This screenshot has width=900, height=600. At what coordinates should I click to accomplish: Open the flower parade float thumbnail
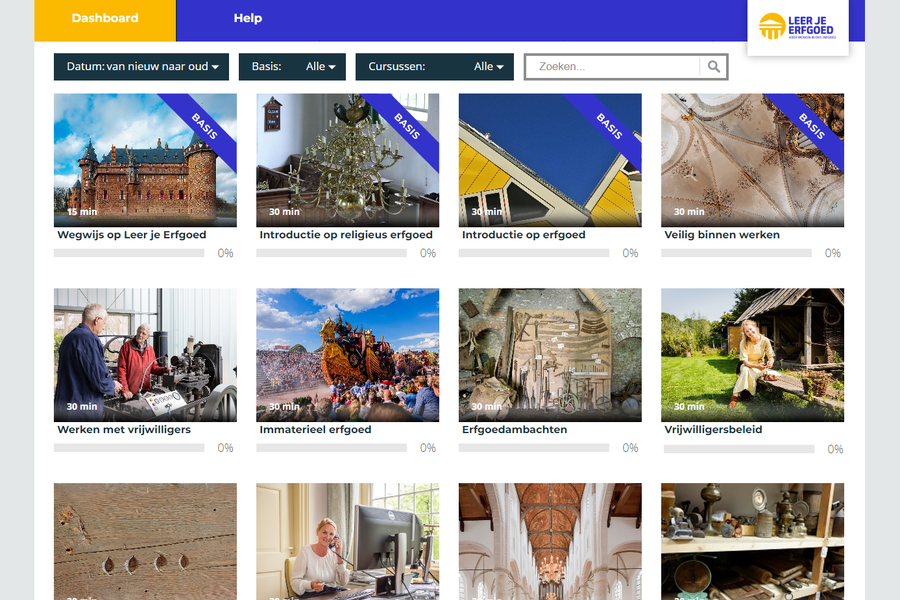pos(347,355)
